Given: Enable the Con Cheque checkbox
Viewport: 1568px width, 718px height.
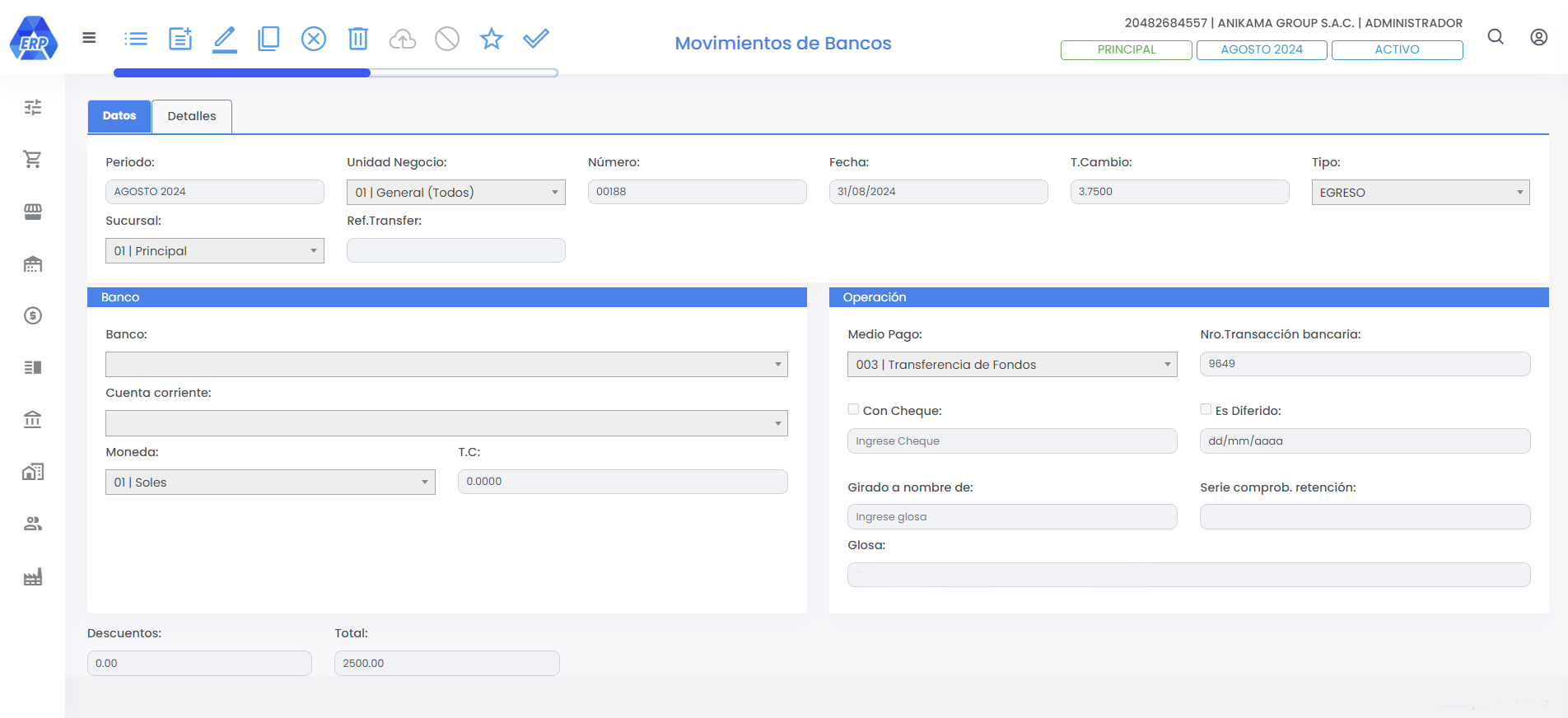Looking at the screenshot, I should (853, 409).
